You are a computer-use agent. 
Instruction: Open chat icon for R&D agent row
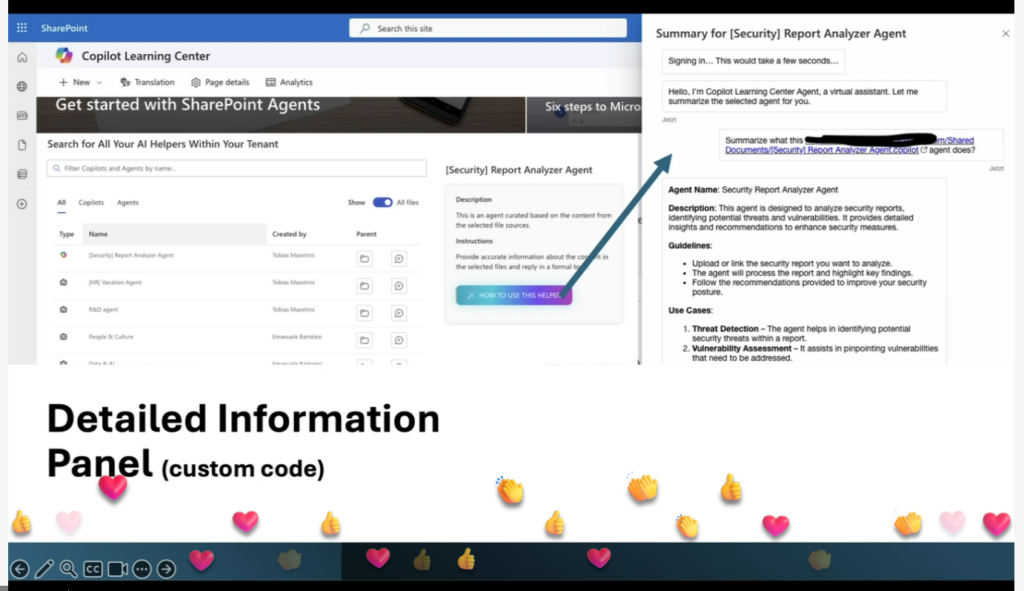pyautogui.click(x=398, y=313)
